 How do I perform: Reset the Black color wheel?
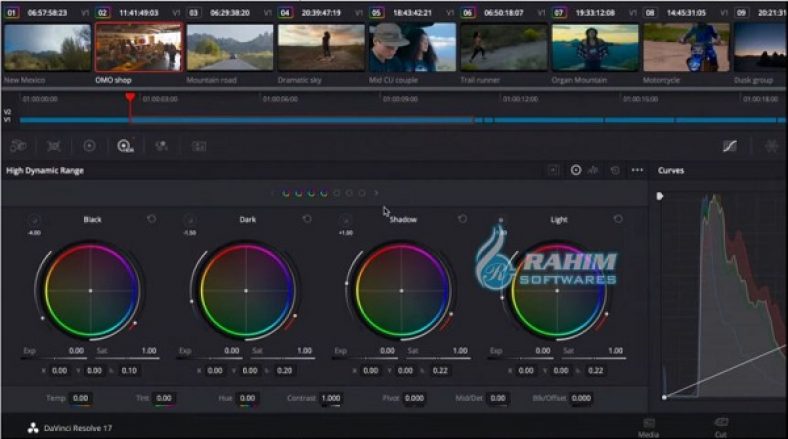point(151,219)
